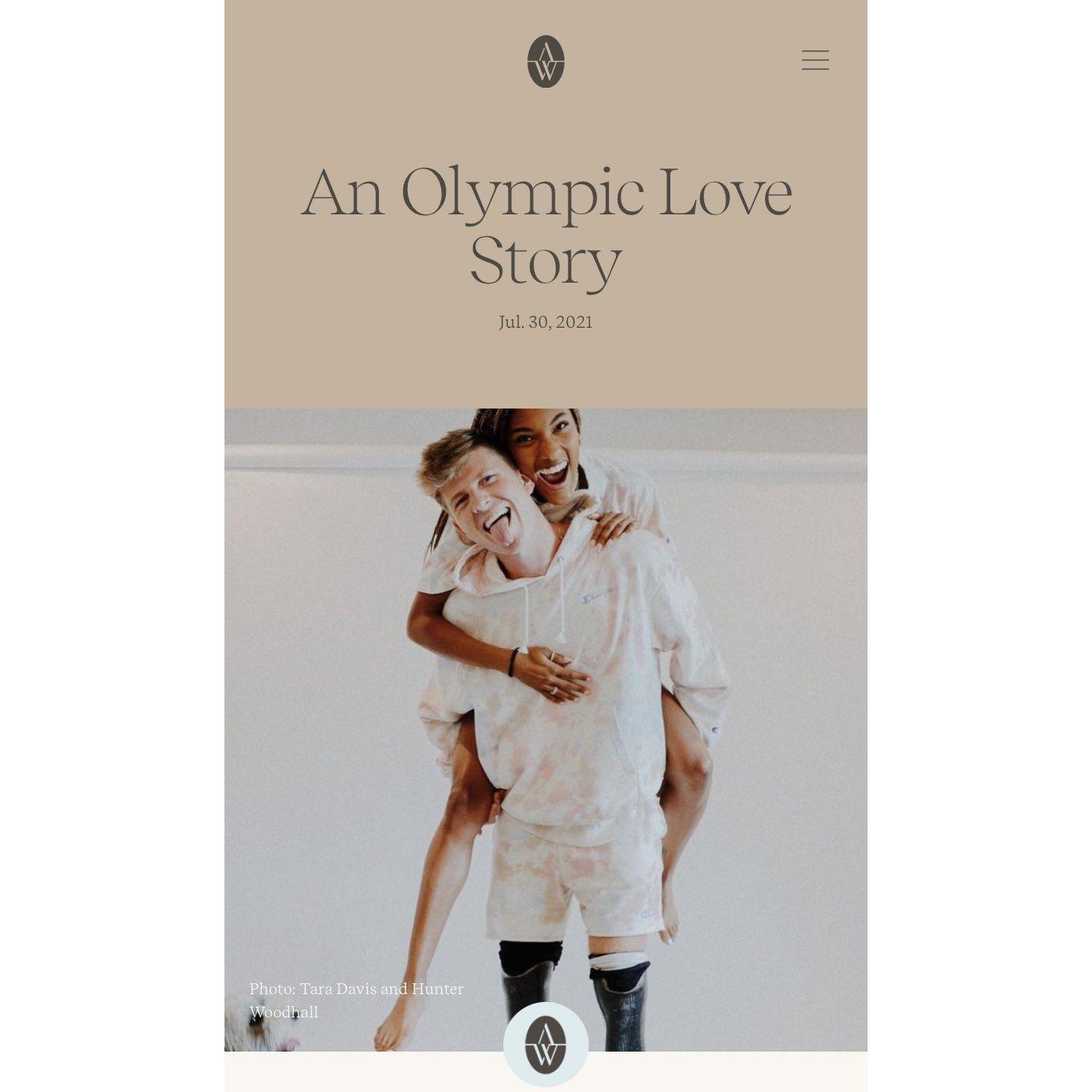Click the Champion logo on the hoodie
The width and height of the screenshot is (1092, 1092).
coord(596,596)
